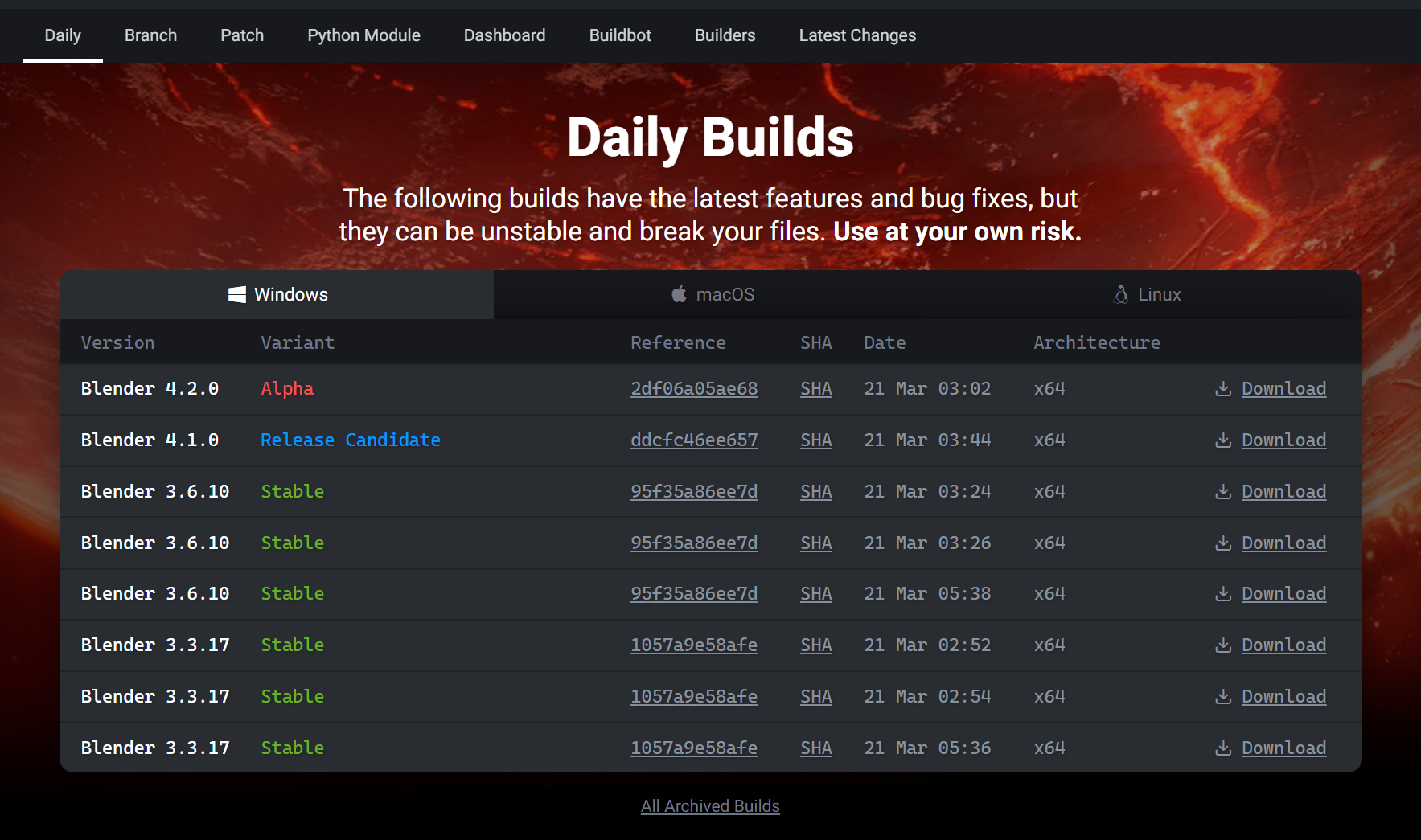Click the Reference column header

678,343
